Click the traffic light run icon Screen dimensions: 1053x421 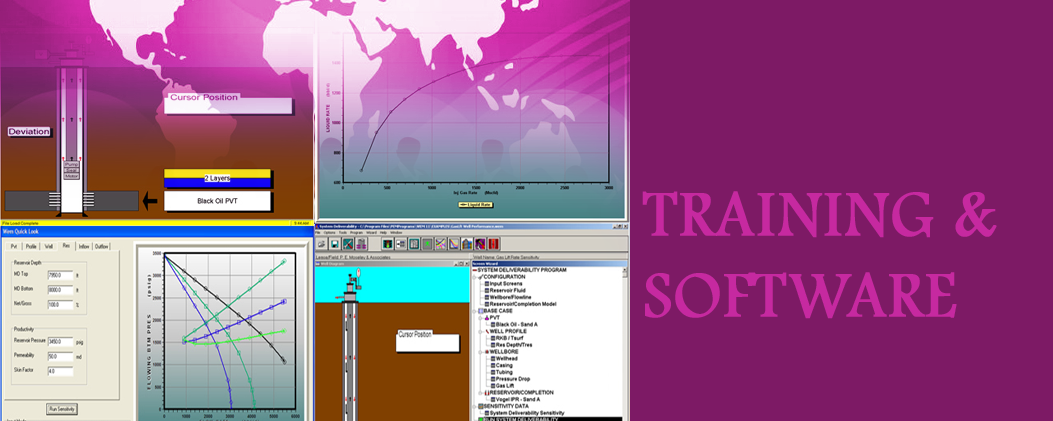(x=387, y=244)
